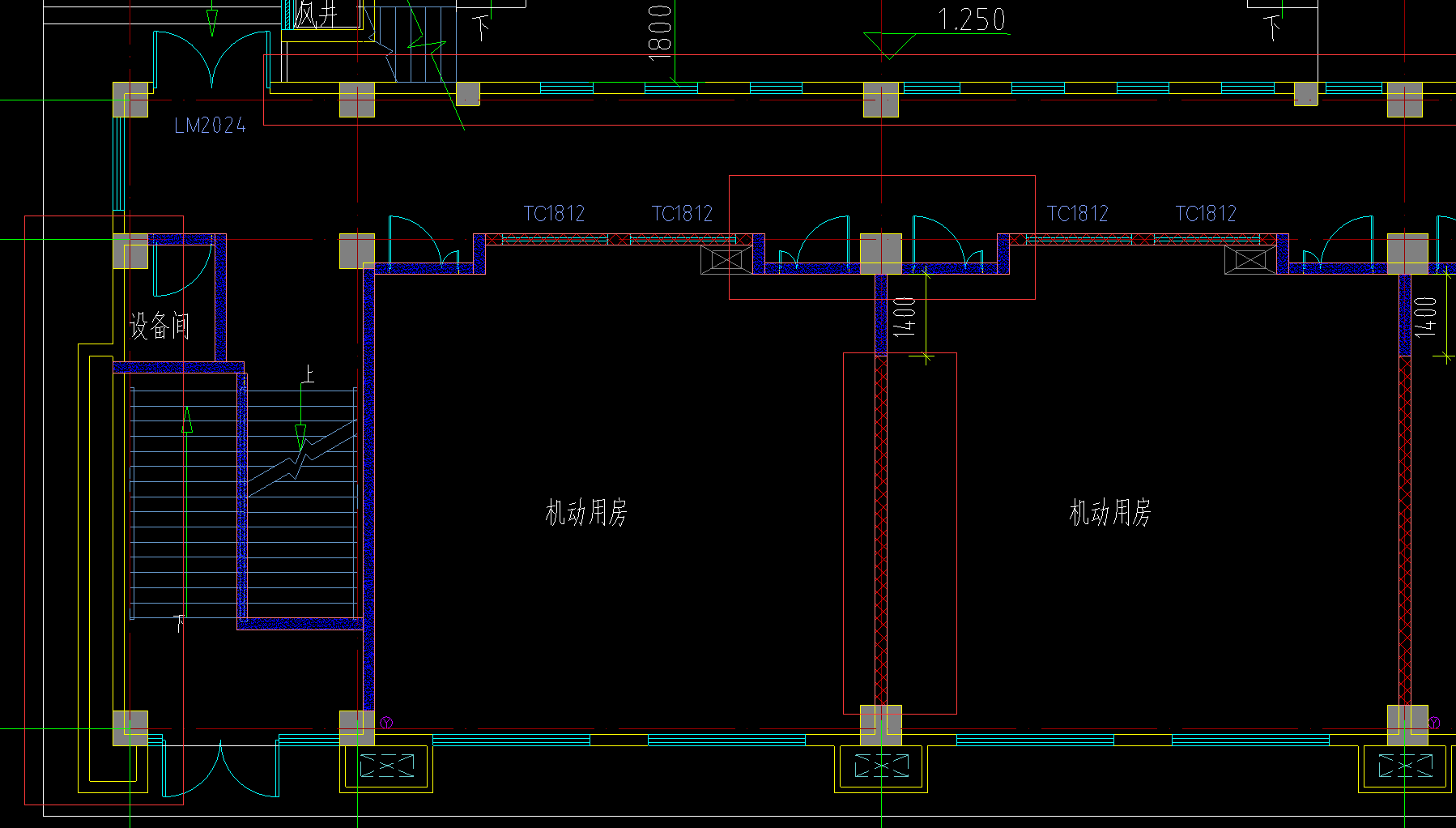Pick the elevation triangle marker under 1.250

click(x=889, y=46)
